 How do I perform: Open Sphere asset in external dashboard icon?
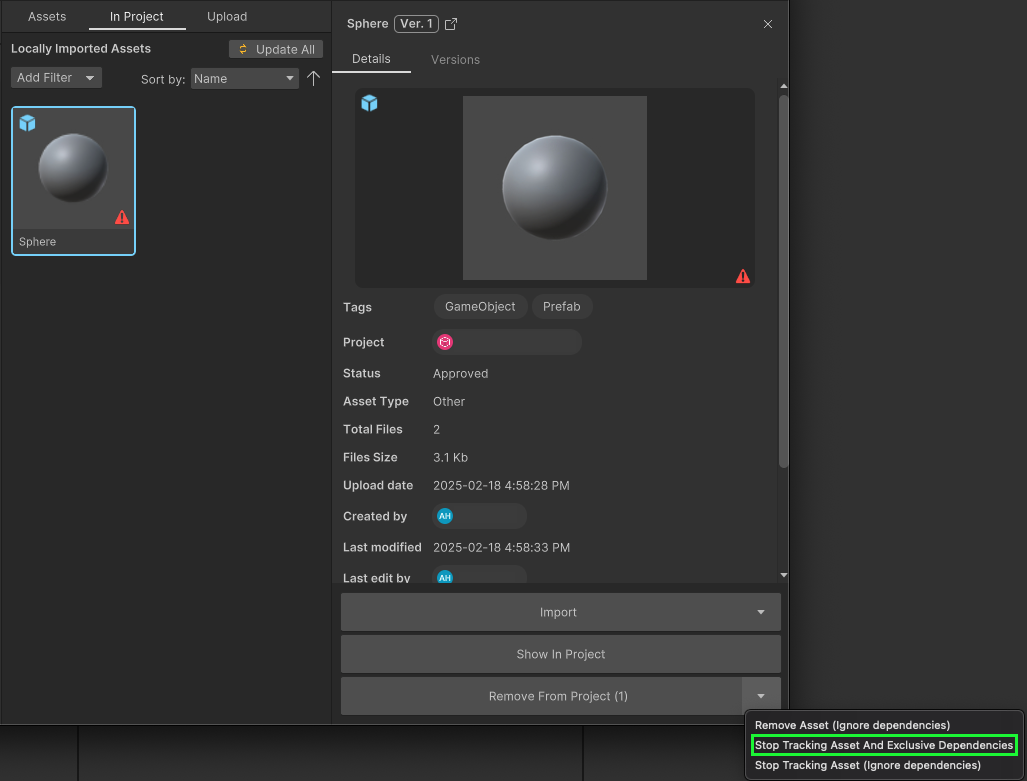point(451,24)
